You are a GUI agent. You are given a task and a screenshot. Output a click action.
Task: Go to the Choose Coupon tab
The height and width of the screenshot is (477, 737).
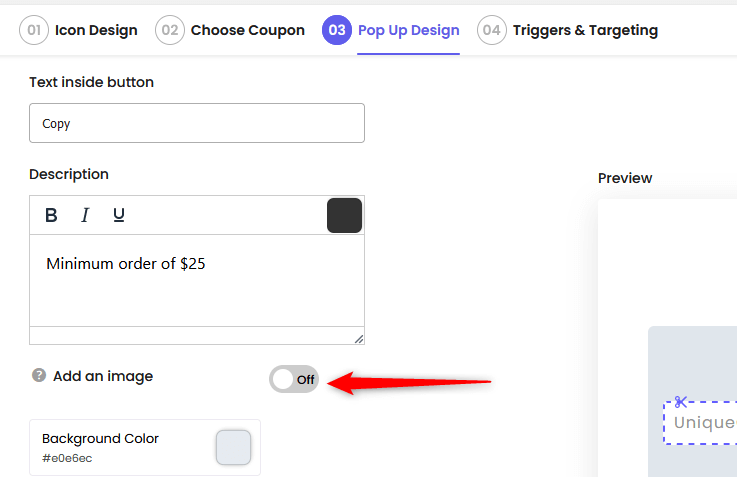[248, 30]
